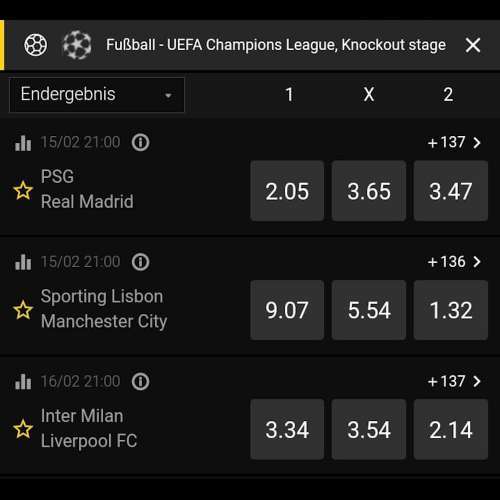Select Manchester City win odds 1.32
Screen dimensions: 500x500
(x=451, y=310)
